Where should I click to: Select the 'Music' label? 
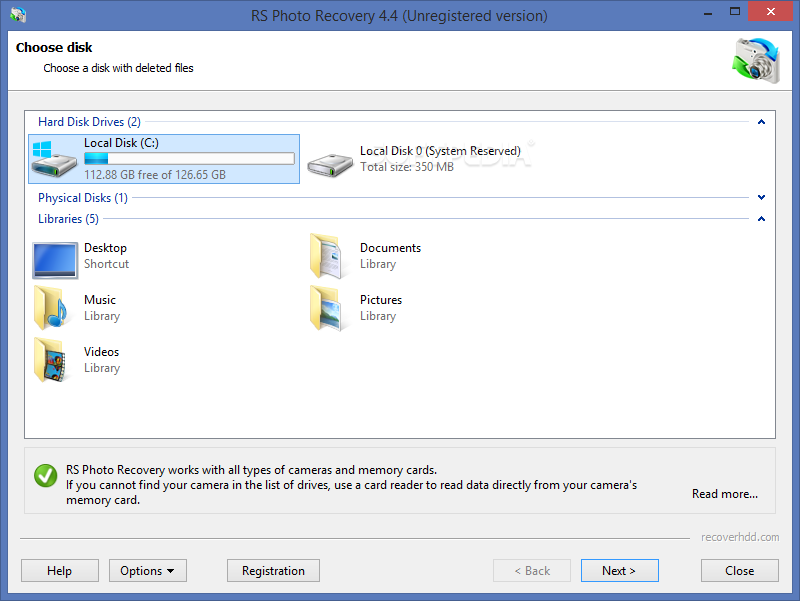pos(100,300)
